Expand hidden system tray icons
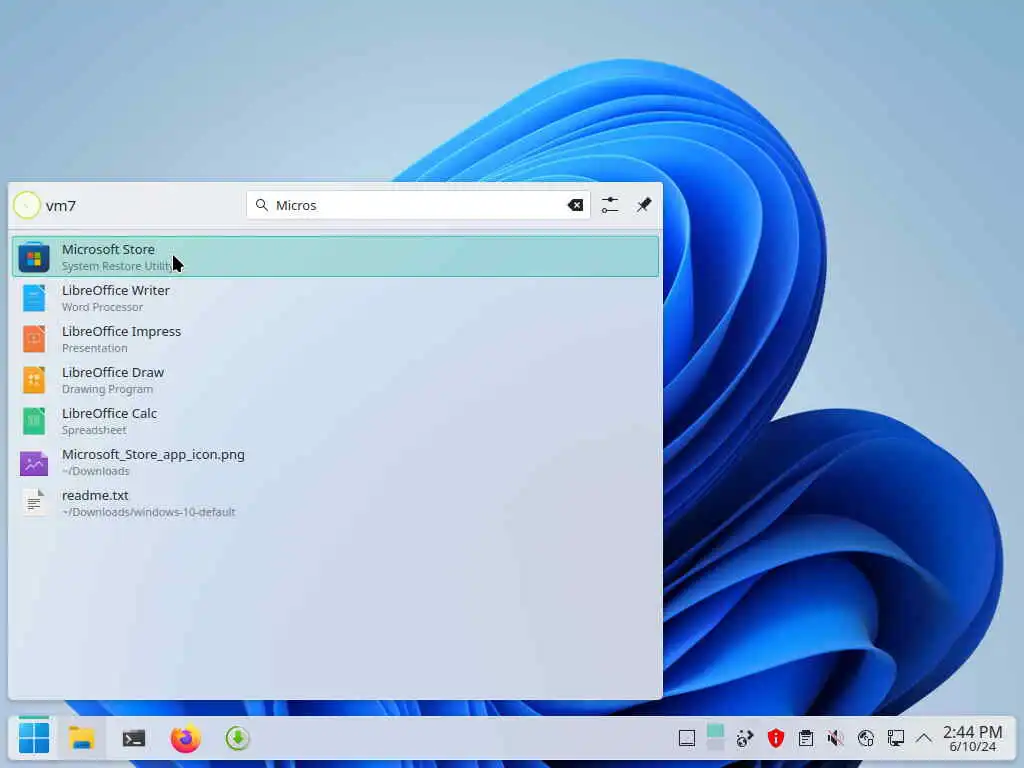 [923, 739]
